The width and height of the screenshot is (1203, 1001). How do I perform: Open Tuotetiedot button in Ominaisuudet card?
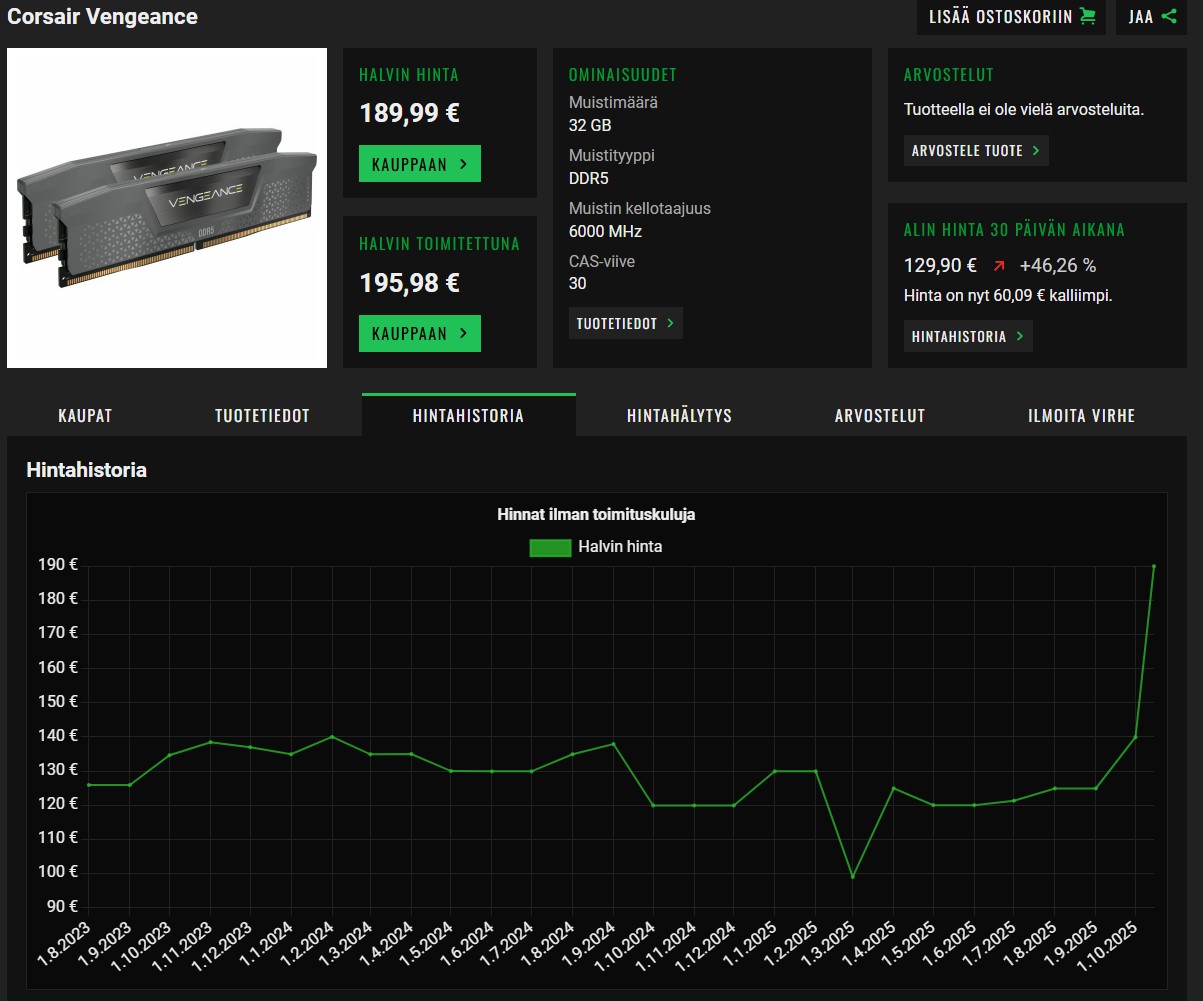[x=626, y=323]
